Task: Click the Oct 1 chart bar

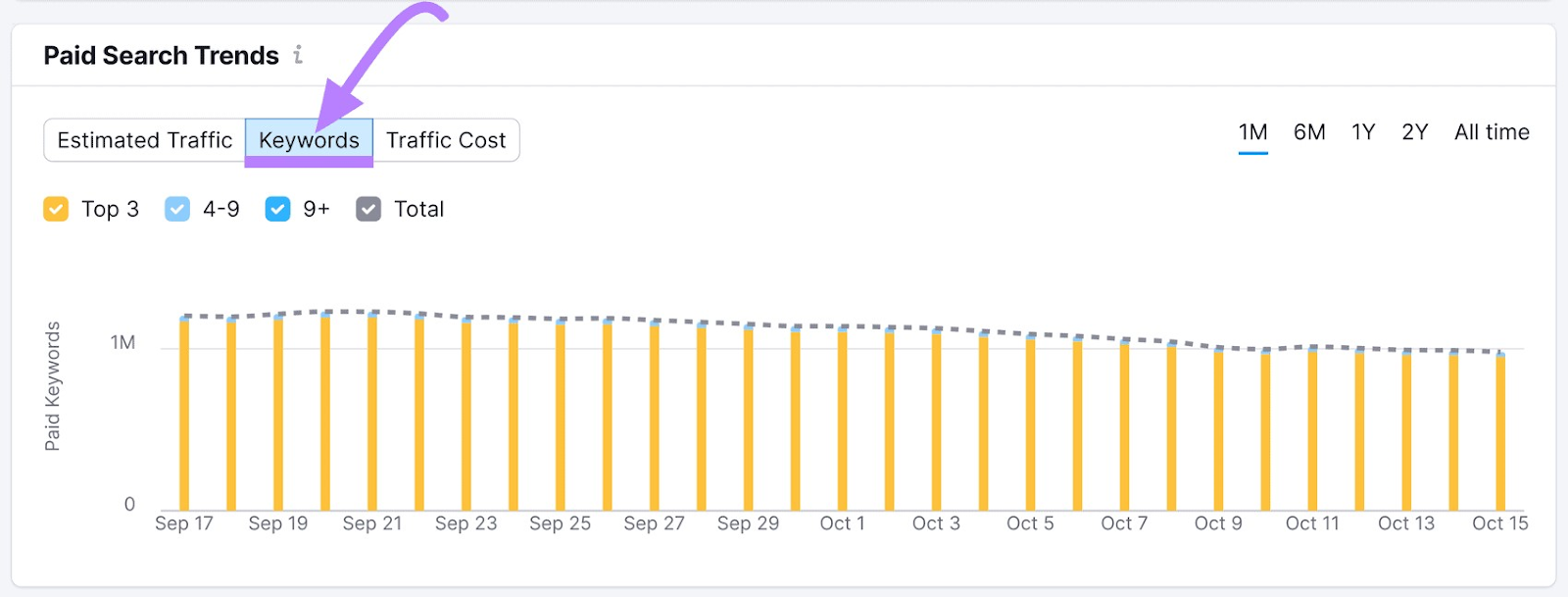Action: click(842, 420)
